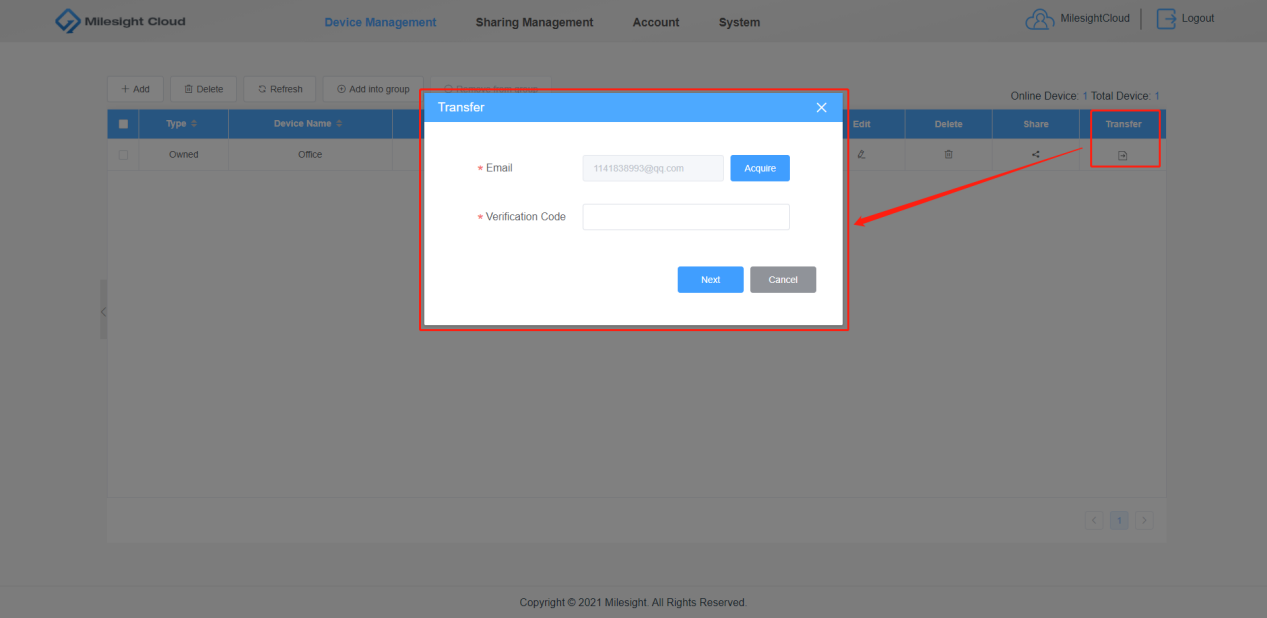Click the trash icon in the Office row
Screen dimensions: 1267x618
point(948,155)
